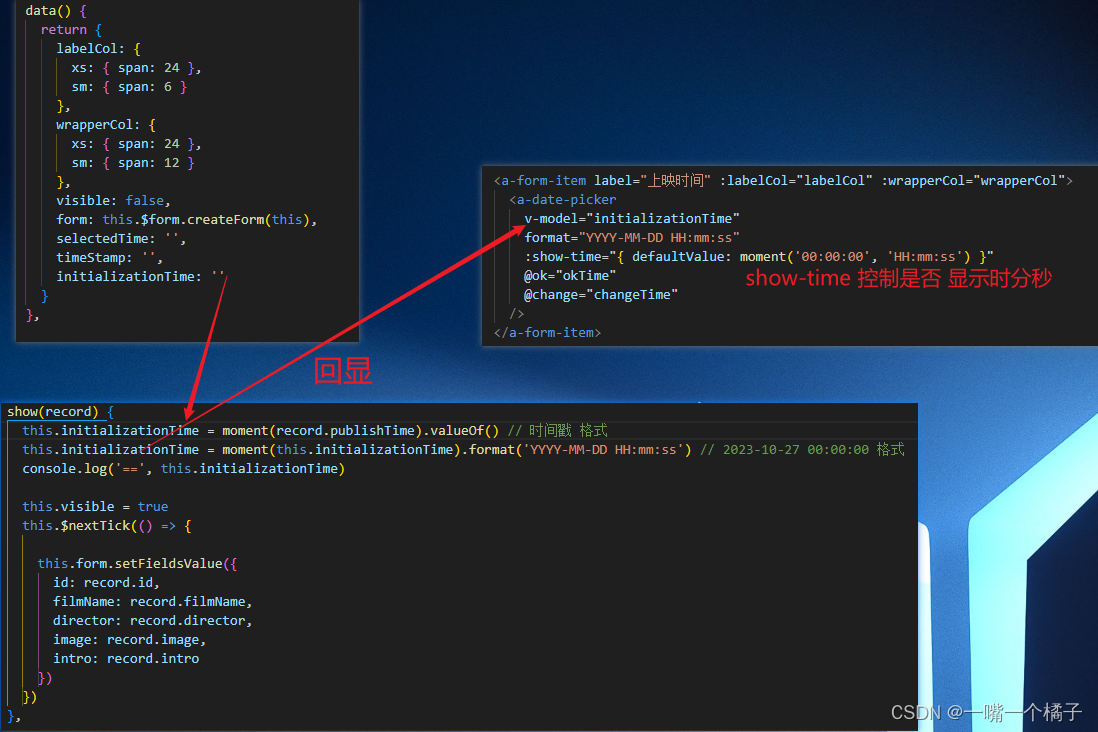Click 'image: record.image,' line
This screenshot has width=1098, height=732.
[130, 640]
